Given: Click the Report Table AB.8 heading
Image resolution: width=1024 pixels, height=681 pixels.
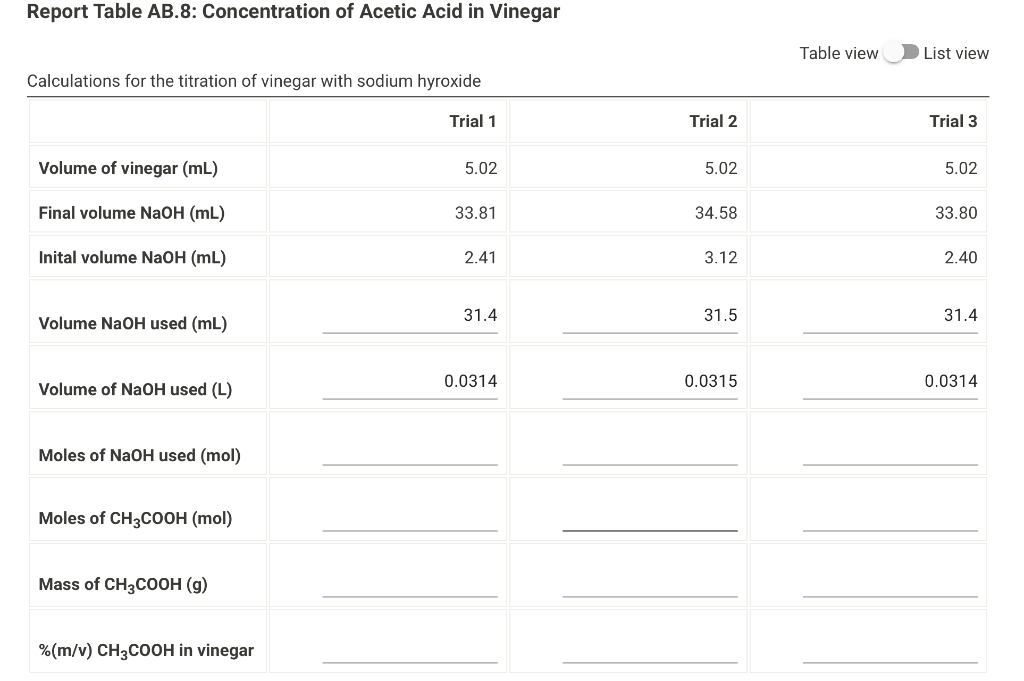Looking at the screenshot, I should click(294, 12).
